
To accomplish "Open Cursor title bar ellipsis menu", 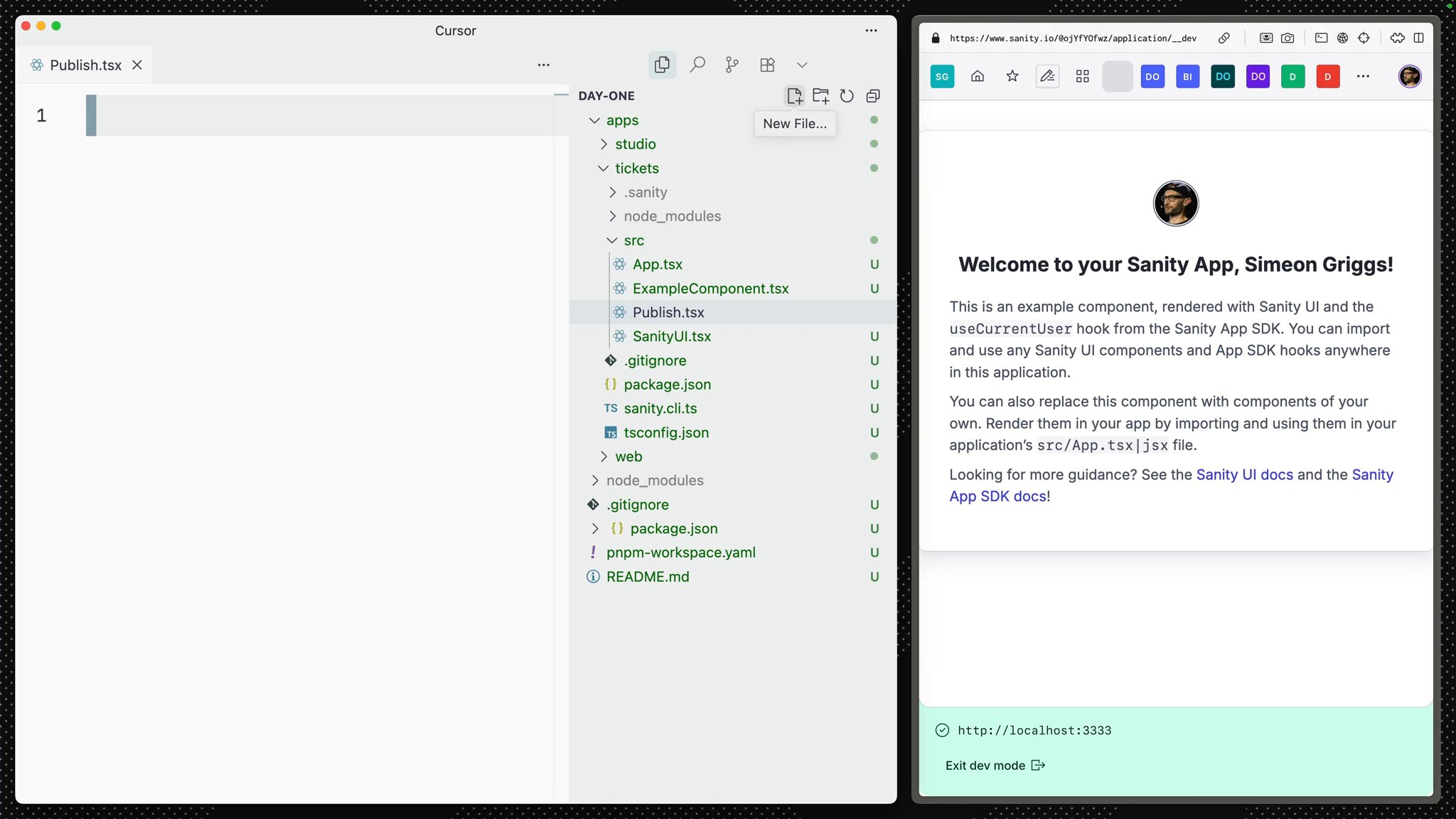I will pos(872,31).
